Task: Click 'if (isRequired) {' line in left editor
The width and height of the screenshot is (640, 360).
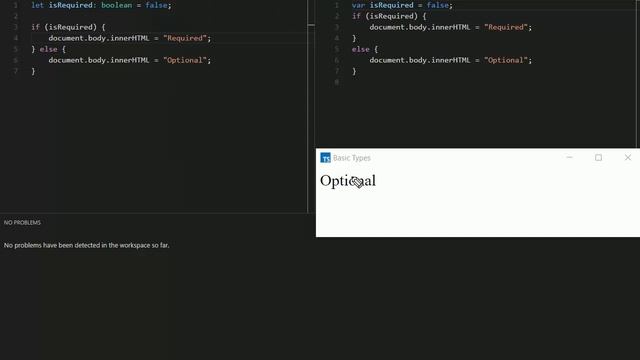Action: point(68,27)
